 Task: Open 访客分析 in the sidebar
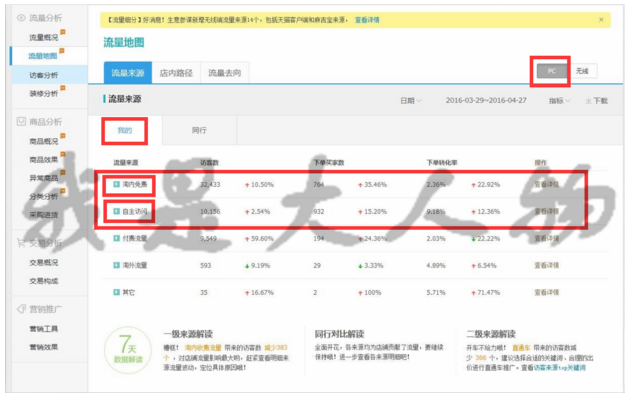click(x=43, y=75)
